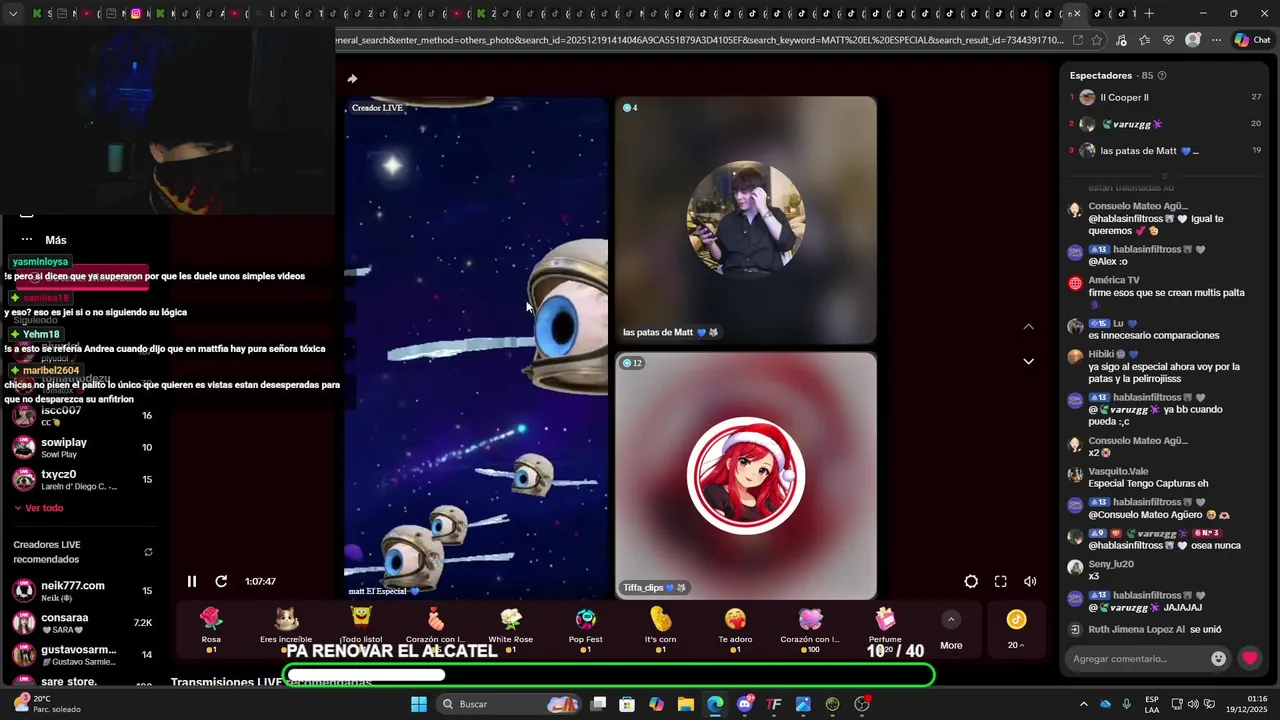Open the guest tile las patas de Matt

(x=746, y=220)
